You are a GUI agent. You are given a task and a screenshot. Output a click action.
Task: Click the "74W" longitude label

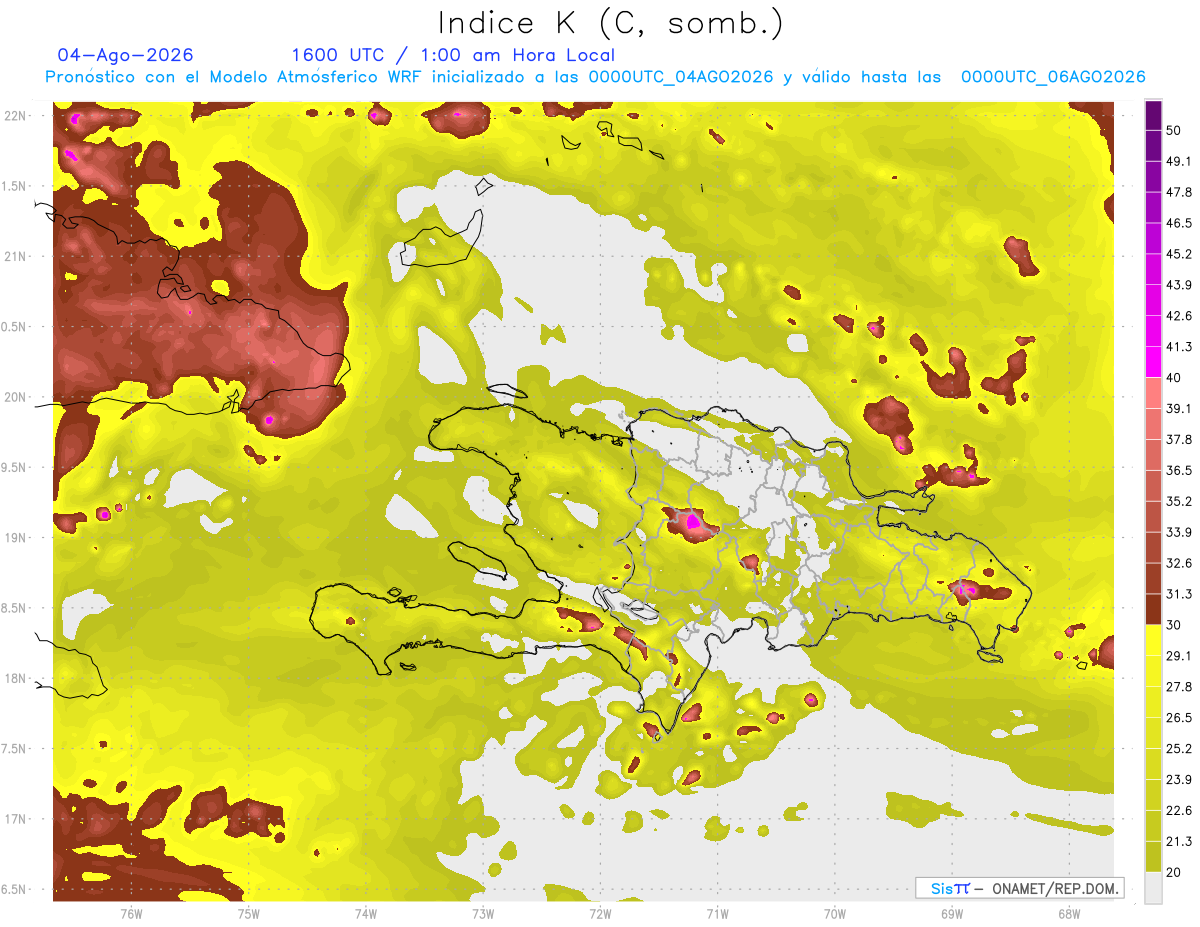click(365, 913)
